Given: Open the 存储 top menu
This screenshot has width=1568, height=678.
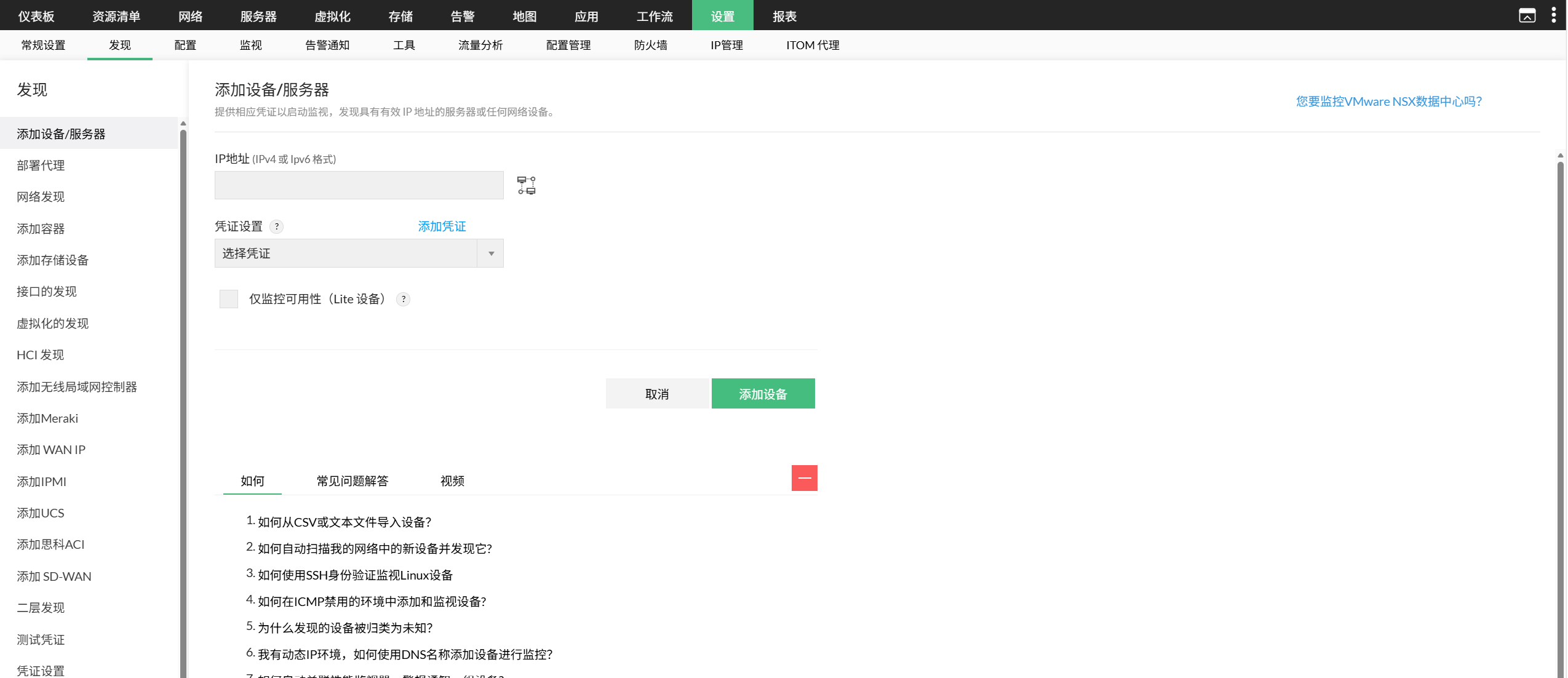Looking at the screenshot, I should tap(401, 16).
